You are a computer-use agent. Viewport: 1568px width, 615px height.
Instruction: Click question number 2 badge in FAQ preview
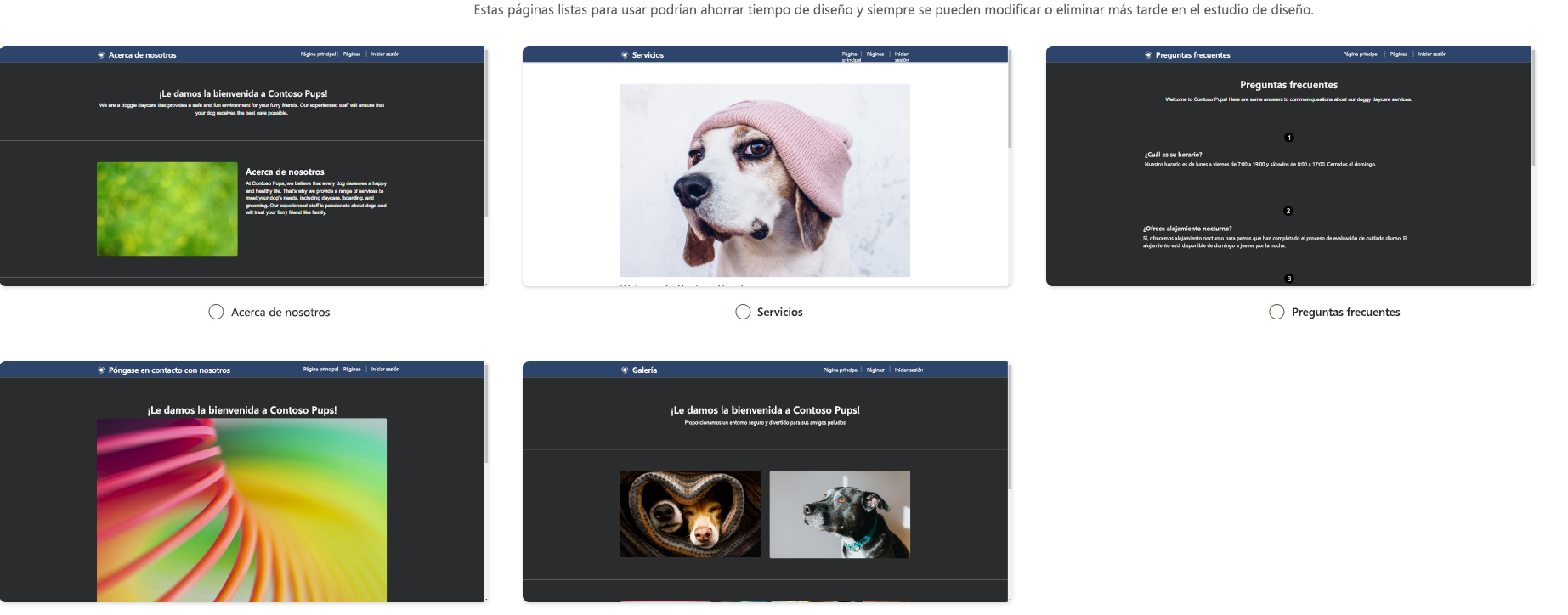click(1288, 211)
